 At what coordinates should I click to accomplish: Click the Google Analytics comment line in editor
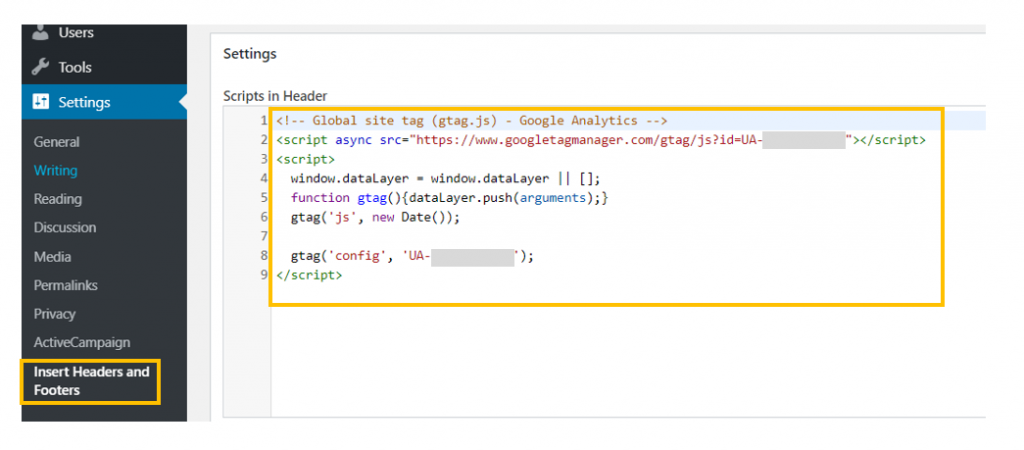coord(471,121)
